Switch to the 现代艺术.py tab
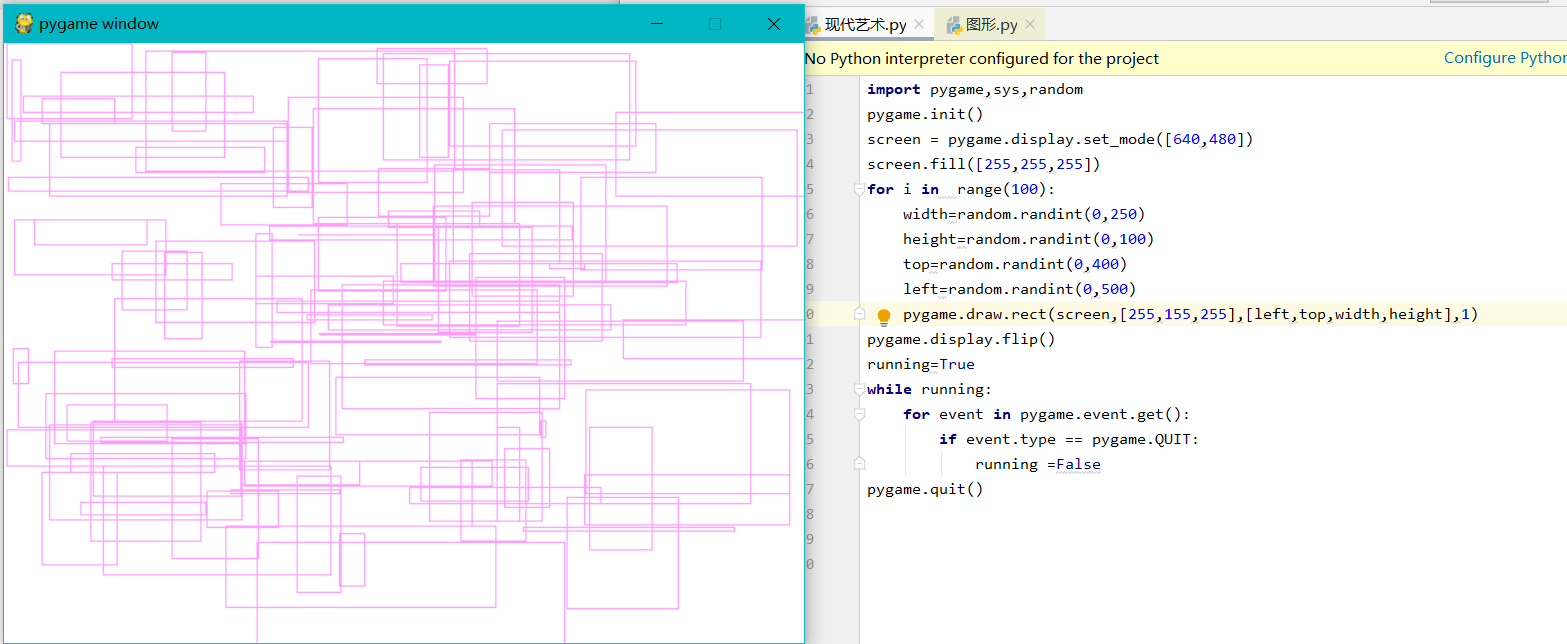Screen dimensions: 1567x644 coord(866,24)
